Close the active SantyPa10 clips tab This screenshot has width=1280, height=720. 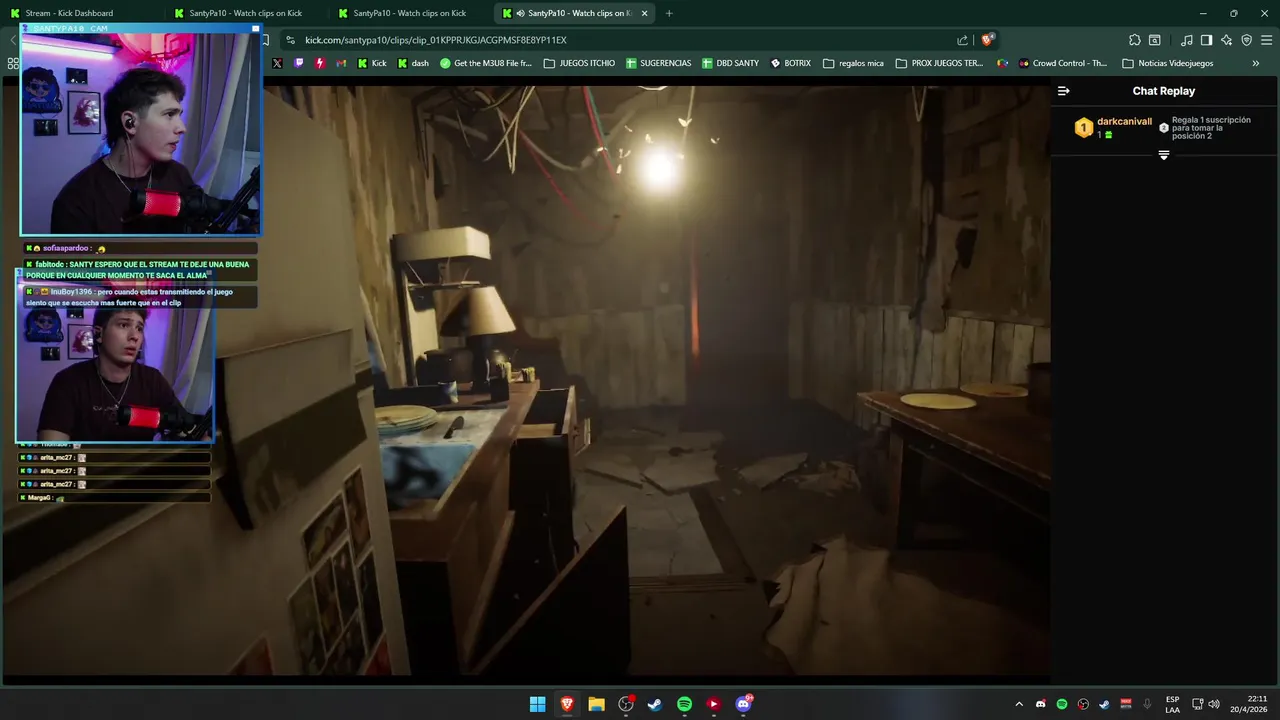click(644, 13)
